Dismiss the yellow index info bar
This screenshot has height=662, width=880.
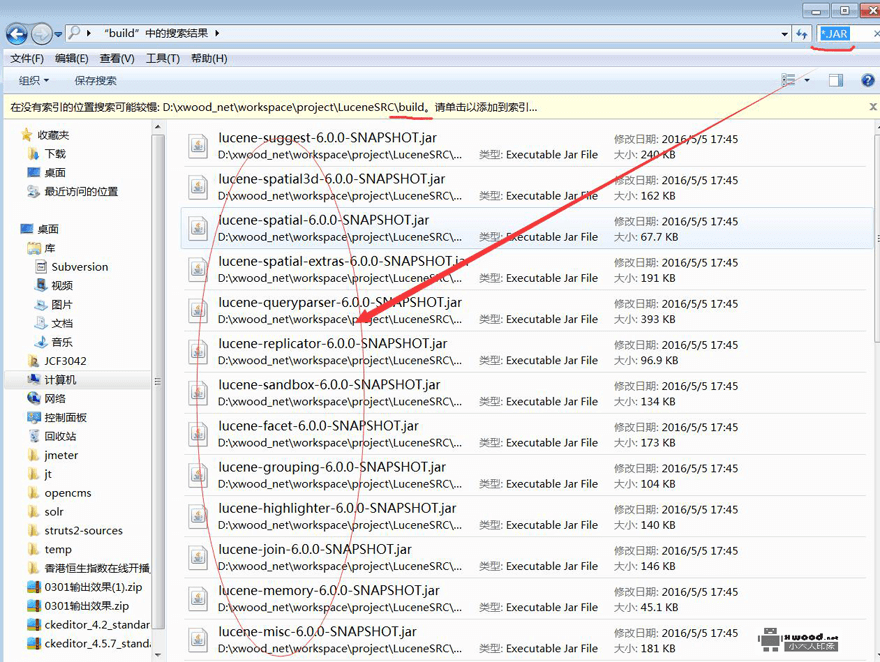coord(873,107)
